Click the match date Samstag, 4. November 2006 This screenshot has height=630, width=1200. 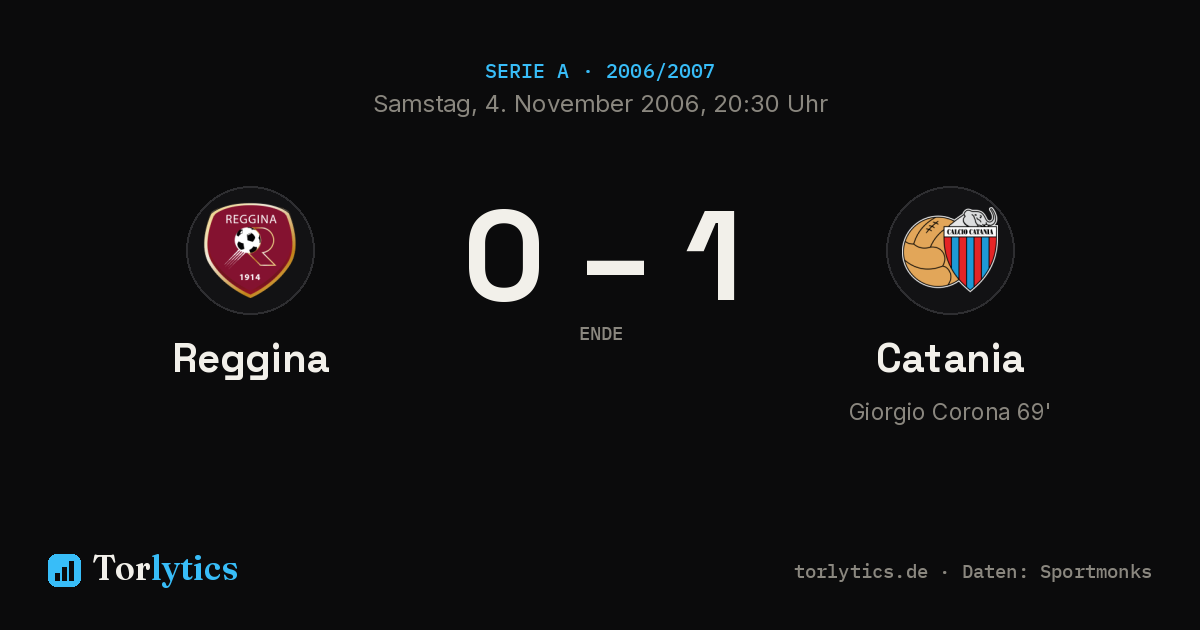click(535, 104)
